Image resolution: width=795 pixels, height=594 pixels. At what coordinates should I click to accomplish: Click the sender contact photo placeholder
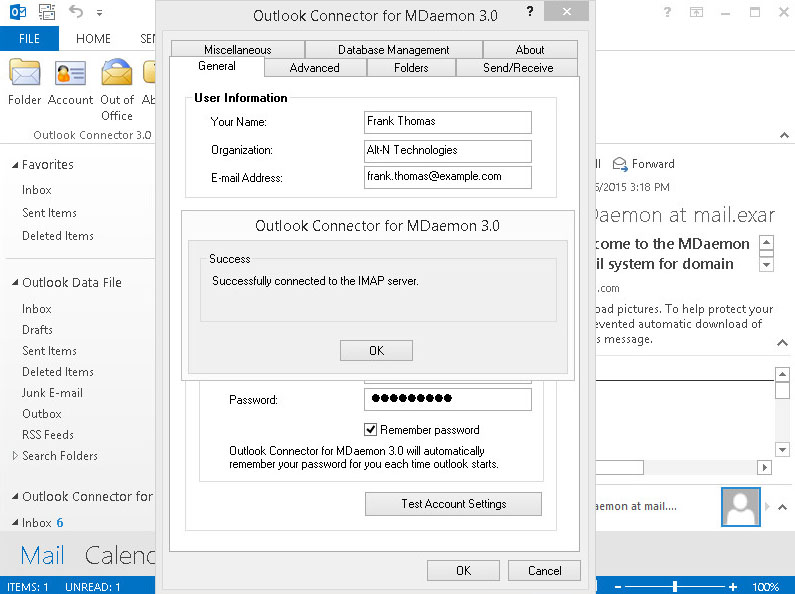tap(740, 507)
